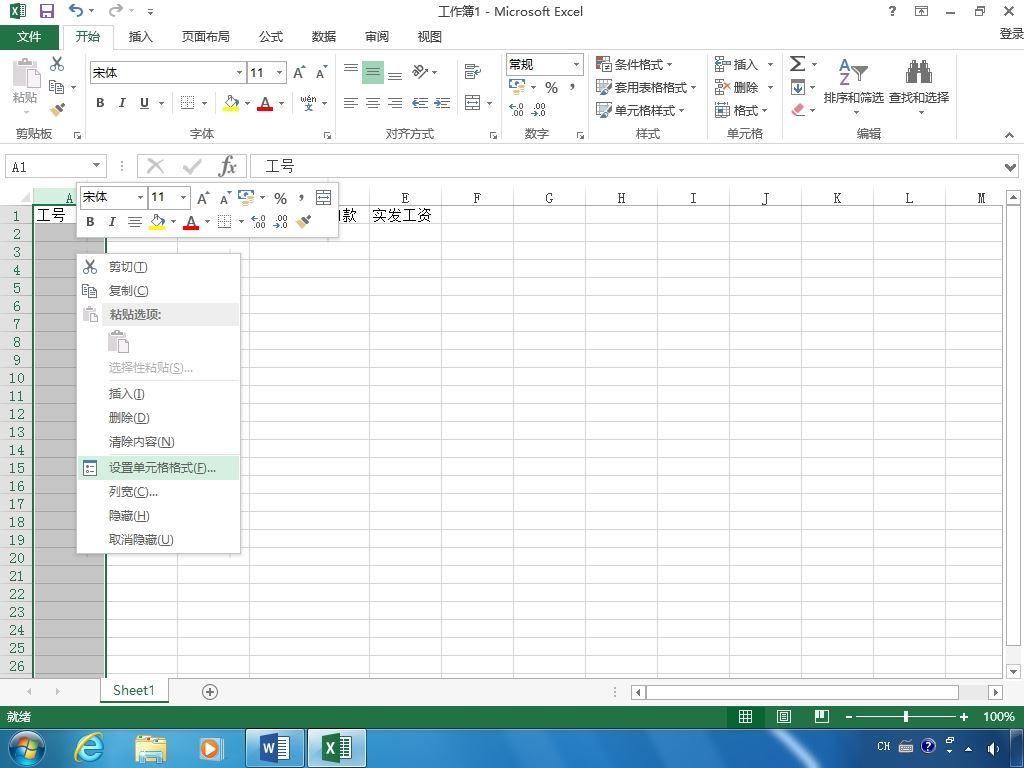The image size is (1024, 768).
Task: Toggle Bold in the ribbon Font group
Action: point(100,103)
